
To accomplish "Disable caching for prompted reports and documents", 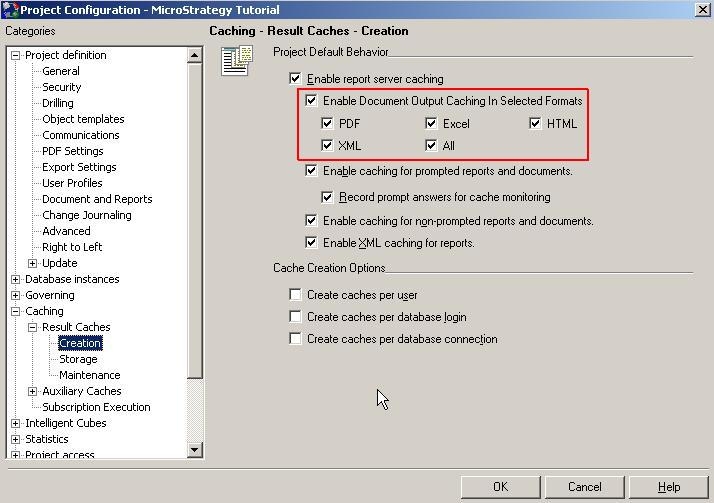I will pyautogui.click(x=311, y=171).
